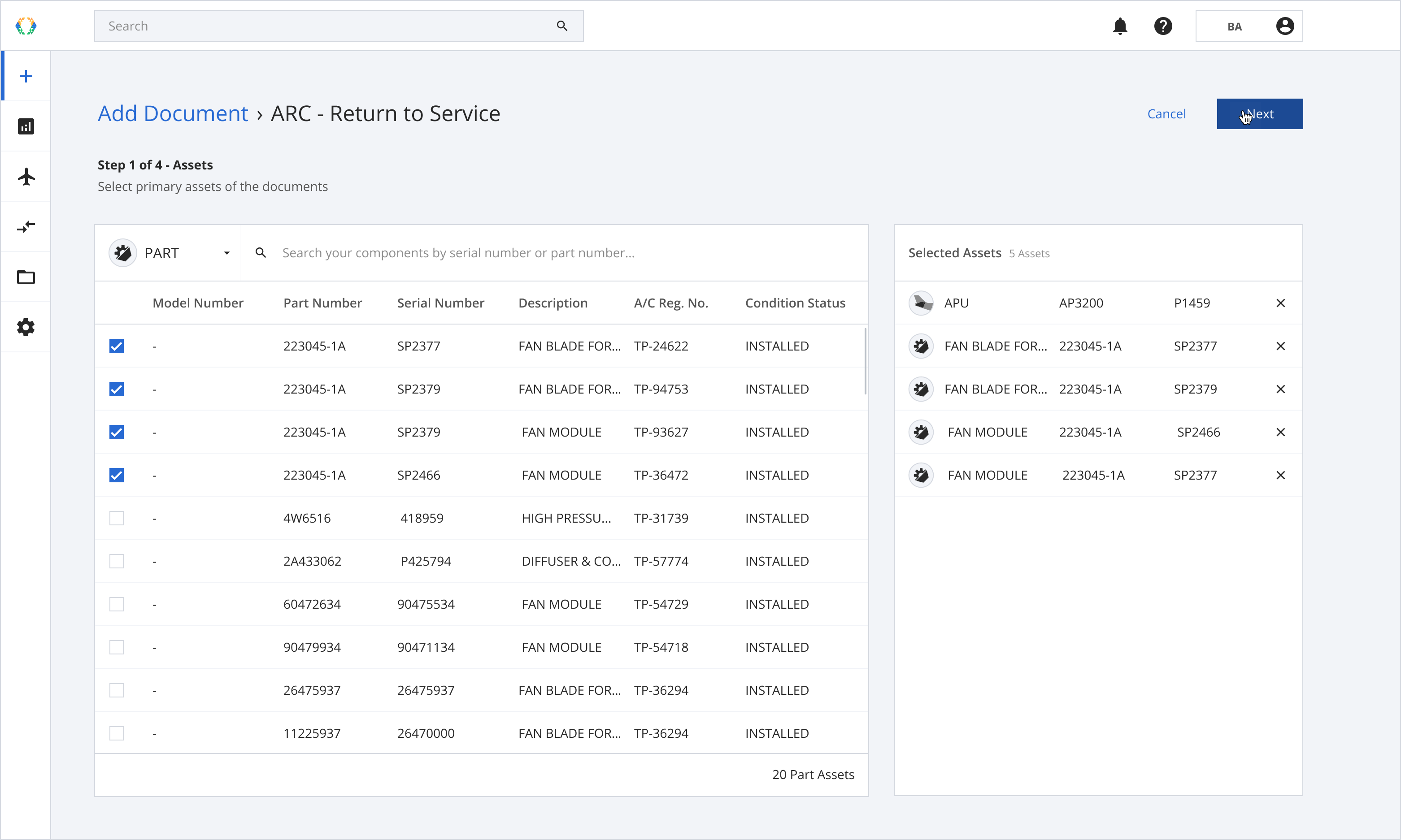Check the HIGH PRESSU... 4W6516 row
1401x840 pixels.
click(x=117, y=519)
